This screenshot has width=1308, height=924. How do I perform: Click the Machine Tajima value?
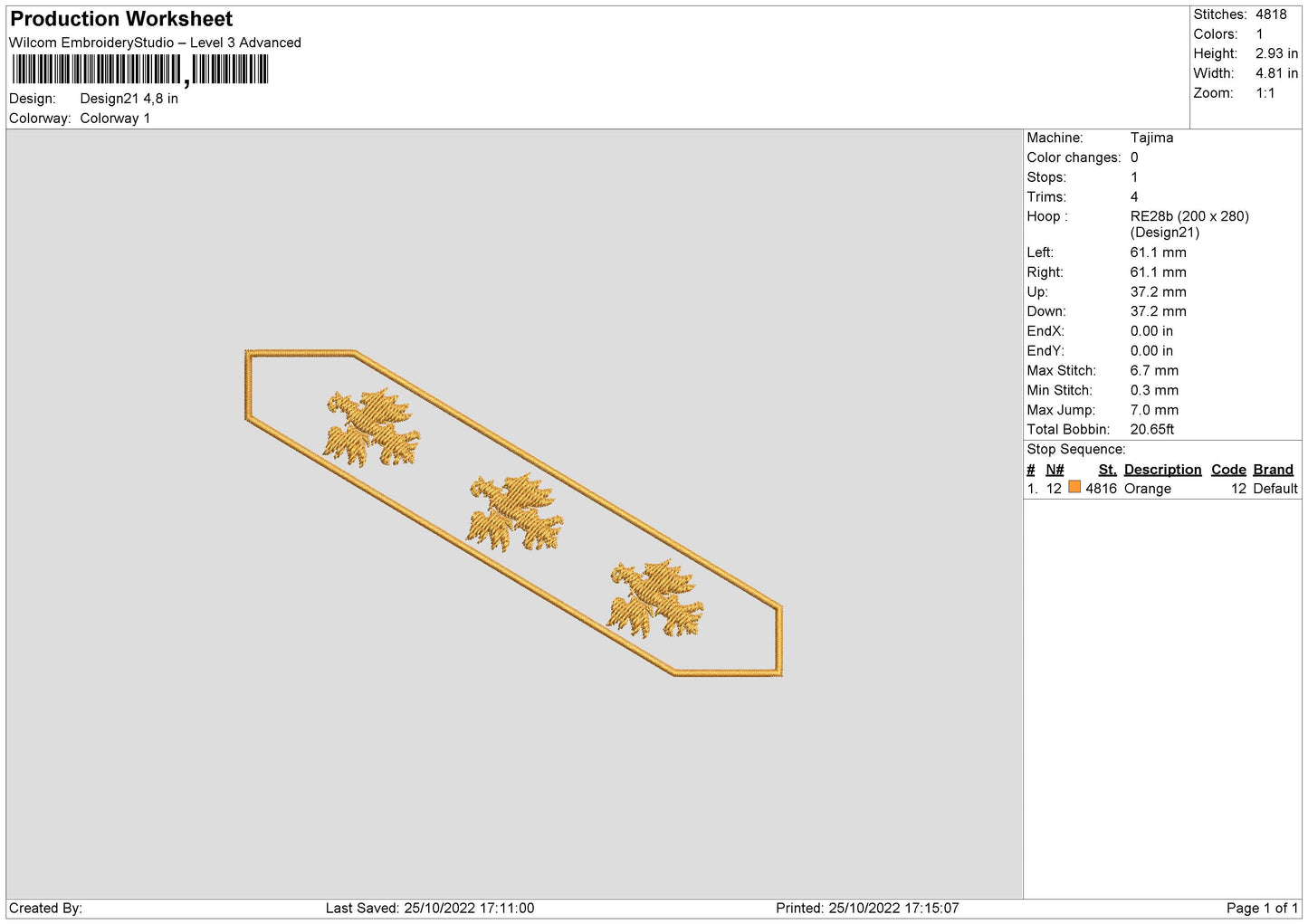(1151, 138)
